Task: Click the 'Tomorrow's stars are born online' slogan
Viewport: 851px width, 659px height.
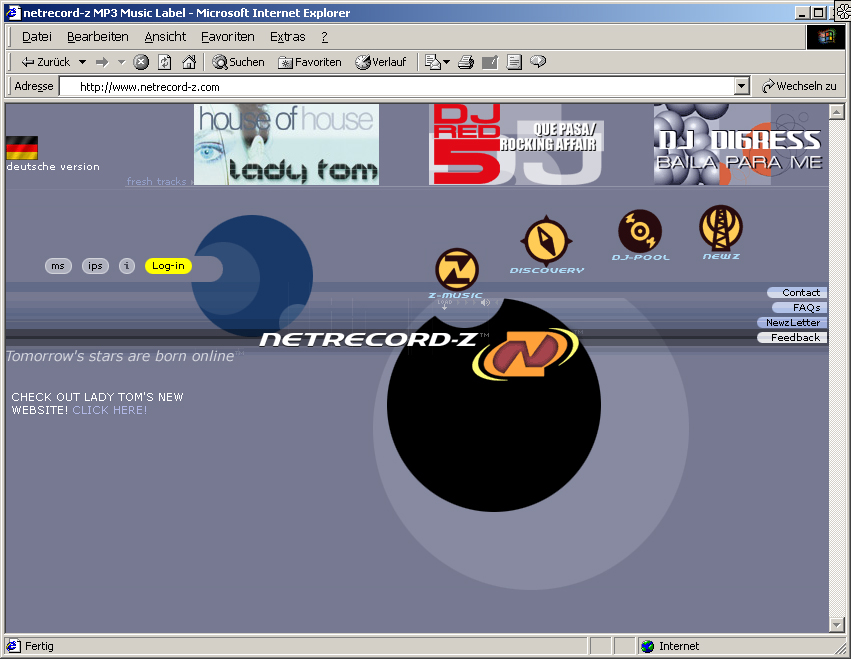Action: pyautogui.click(x=120, y=356)
